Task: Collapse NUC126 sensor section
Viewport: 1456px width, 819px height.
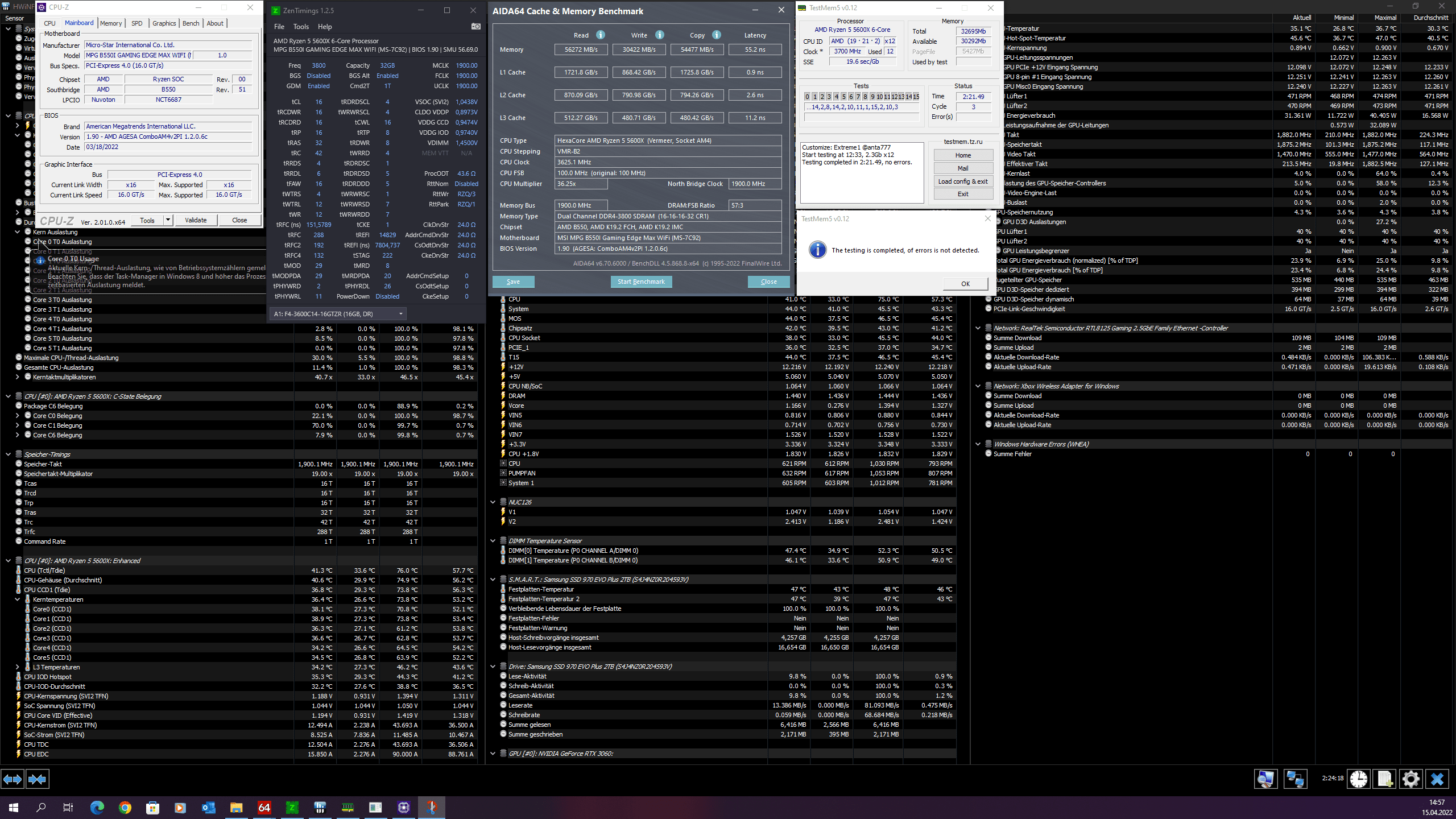Action: tap(493, 502)
